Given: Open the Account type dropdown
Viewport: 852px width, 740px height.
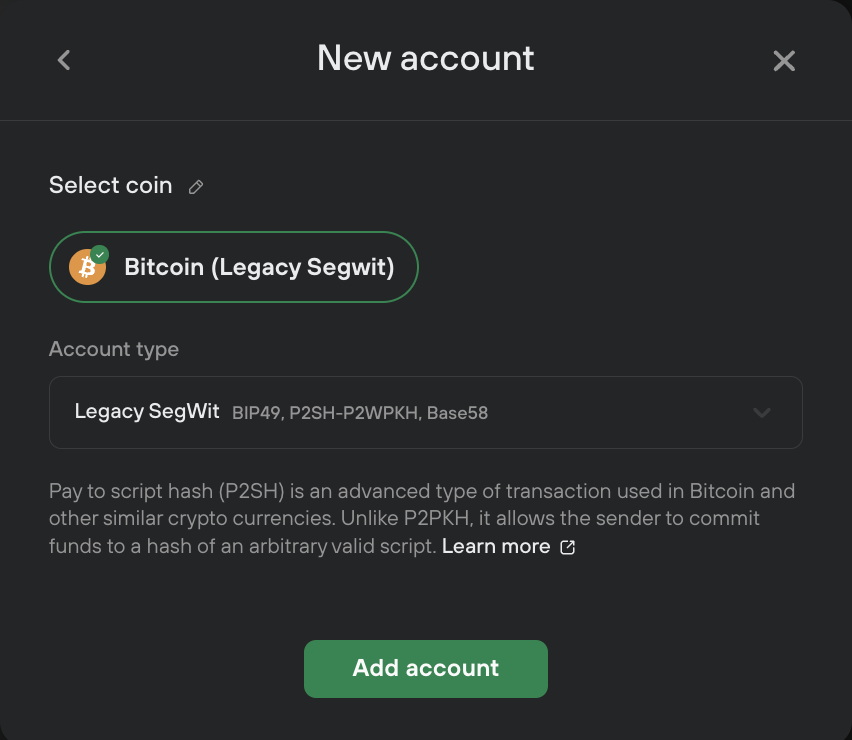Looking at the screenshot, I should point(425,412).
